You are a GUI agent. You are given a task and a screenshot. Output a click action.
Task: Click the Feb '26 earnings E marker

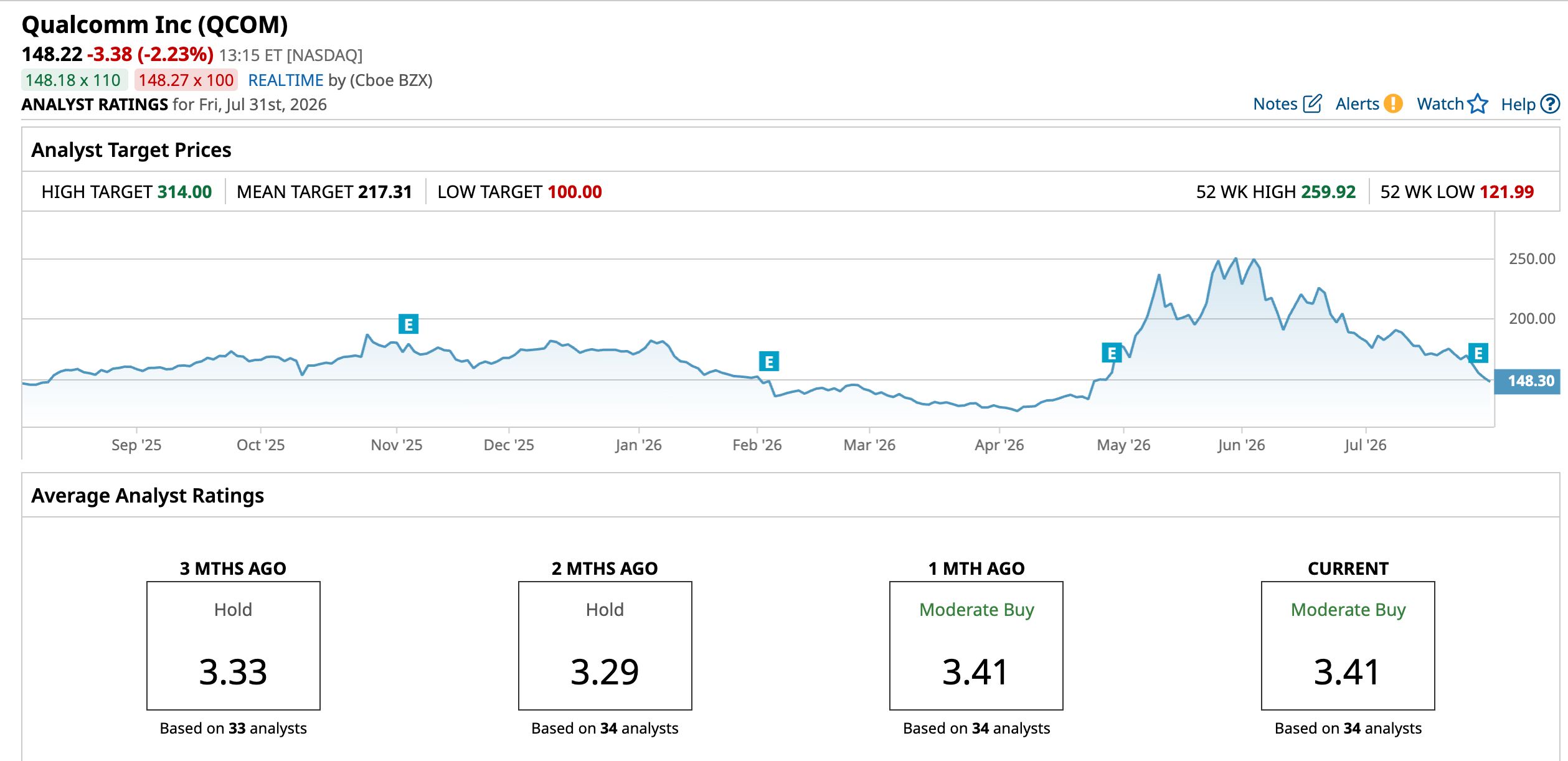click(x=769, y=361)
